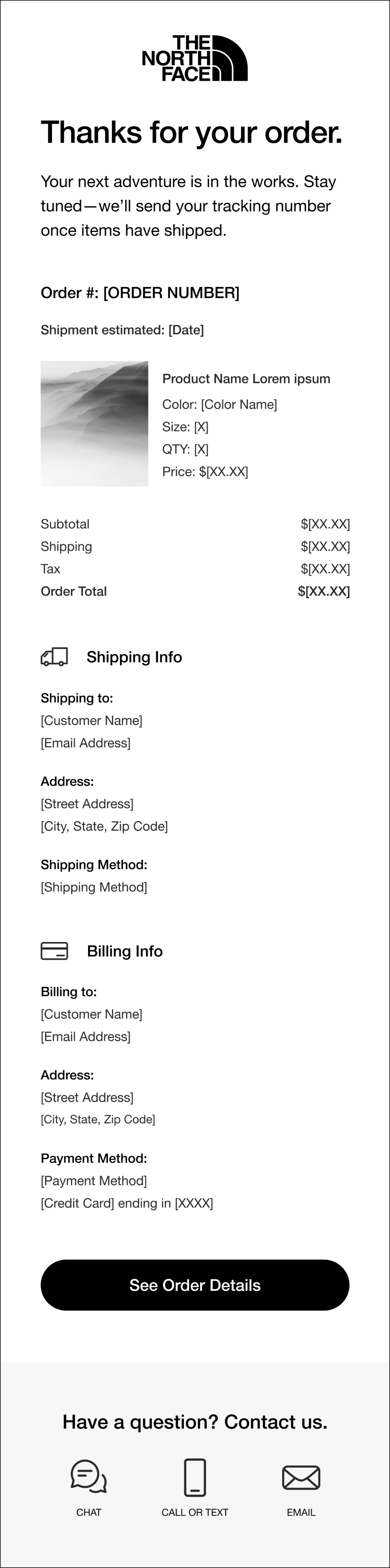
Task: Click the Thanks for your order headline
Action: point(192,132)
